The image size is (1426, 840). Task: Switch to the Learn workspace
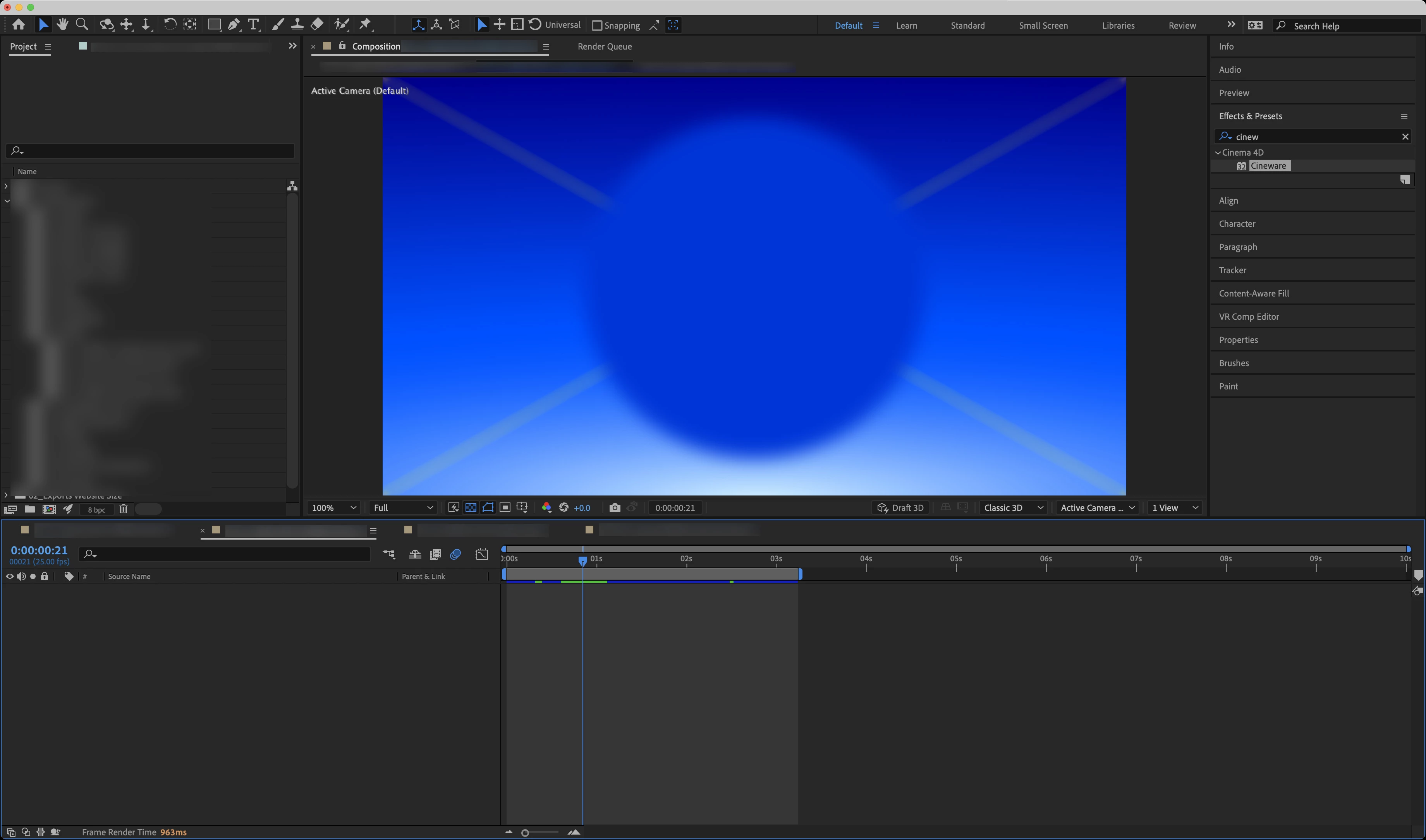(906, 26)
